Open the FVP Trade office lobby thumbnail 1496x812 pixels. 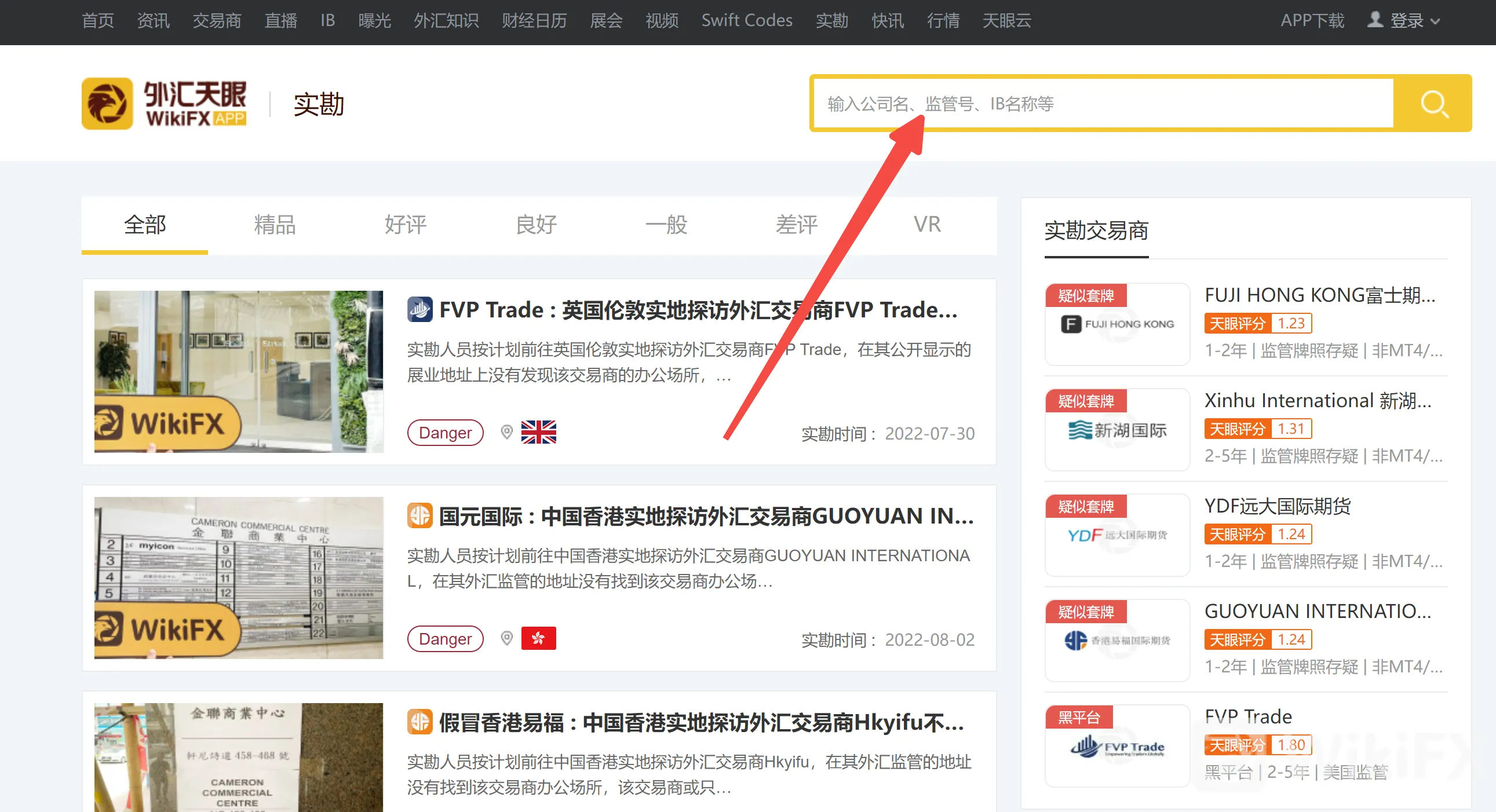click(239, 371)
